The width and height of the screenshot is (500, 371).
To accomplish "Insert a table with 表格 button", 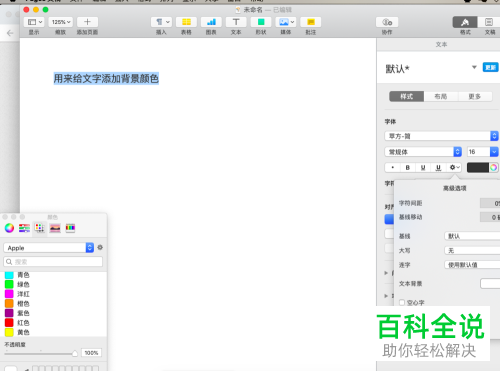I will click(x=186, y=22).
